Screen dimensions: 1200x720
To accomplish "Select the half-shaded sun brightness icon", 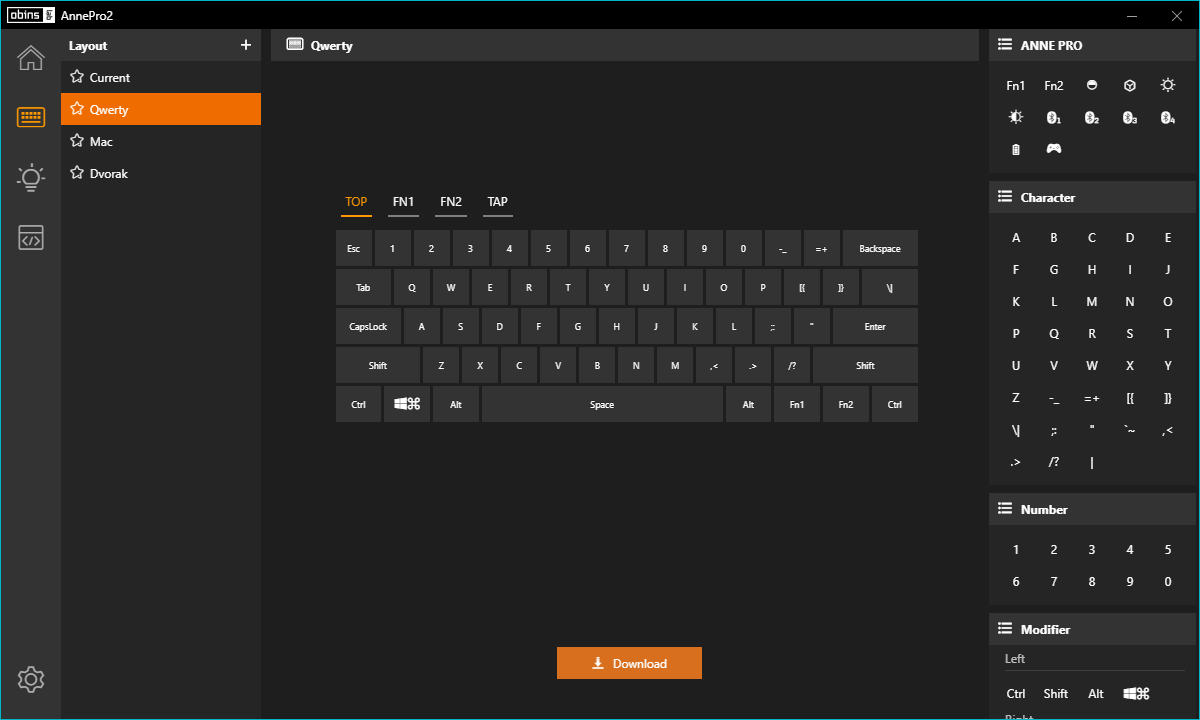I will (x=1016, y=118).
